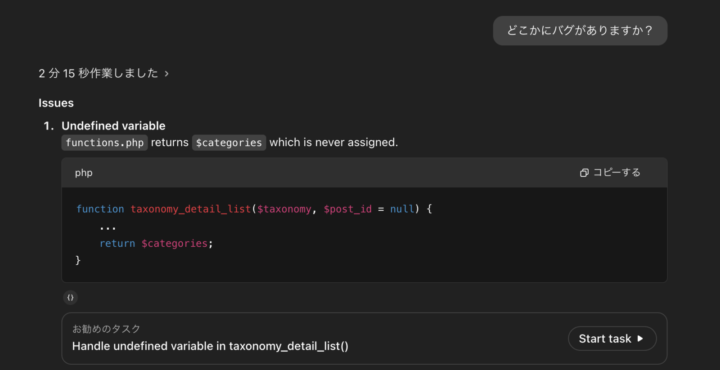Click the taxonomy_detail_list function name in code
Screen dimensions: 720x370
coord(191,209)
